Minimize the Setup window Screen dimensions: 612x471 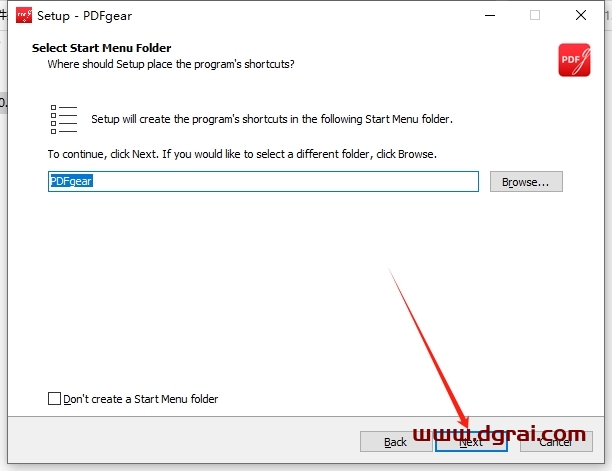pyautogui.click(x=489, y=16)
